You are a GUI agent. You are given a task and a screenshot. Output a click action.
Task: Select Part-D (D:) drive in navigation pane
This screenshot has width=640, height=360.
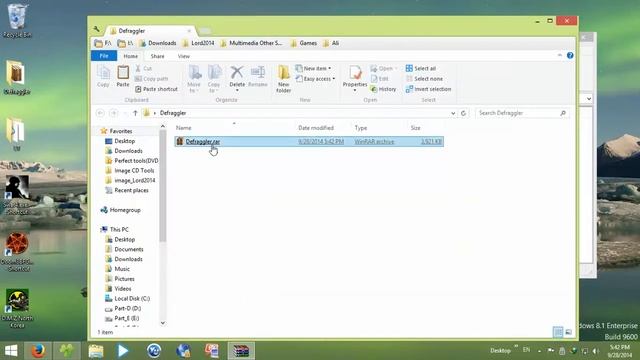[123, 309]
